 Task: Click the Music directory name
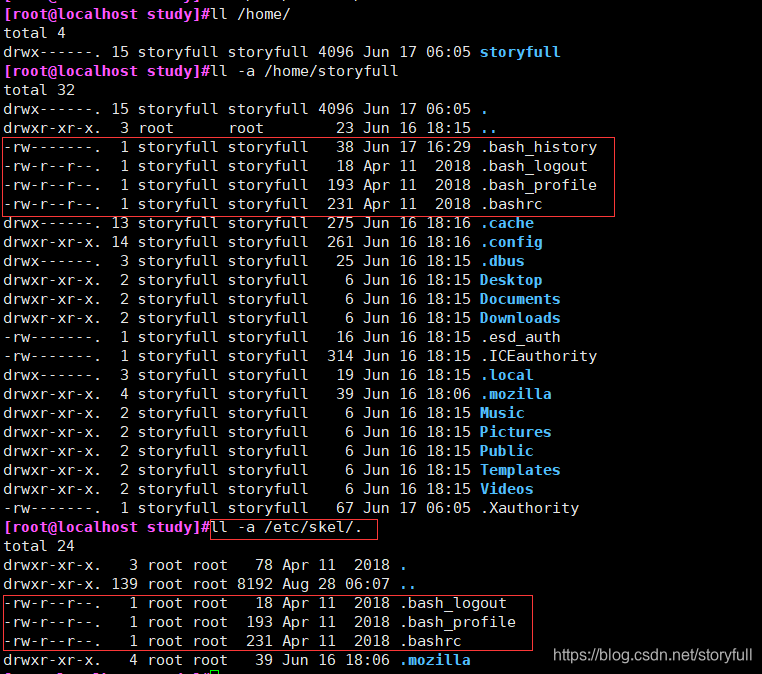coord(502,413)
